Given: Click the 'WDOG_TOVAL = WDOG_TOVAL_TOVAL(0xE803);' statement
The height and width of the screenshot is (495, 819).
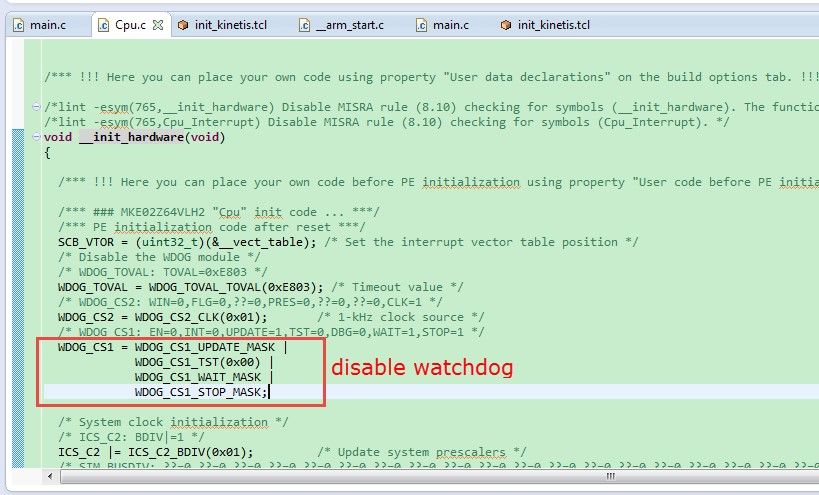Looking at the screenshot, I should [x=191, y=287].
